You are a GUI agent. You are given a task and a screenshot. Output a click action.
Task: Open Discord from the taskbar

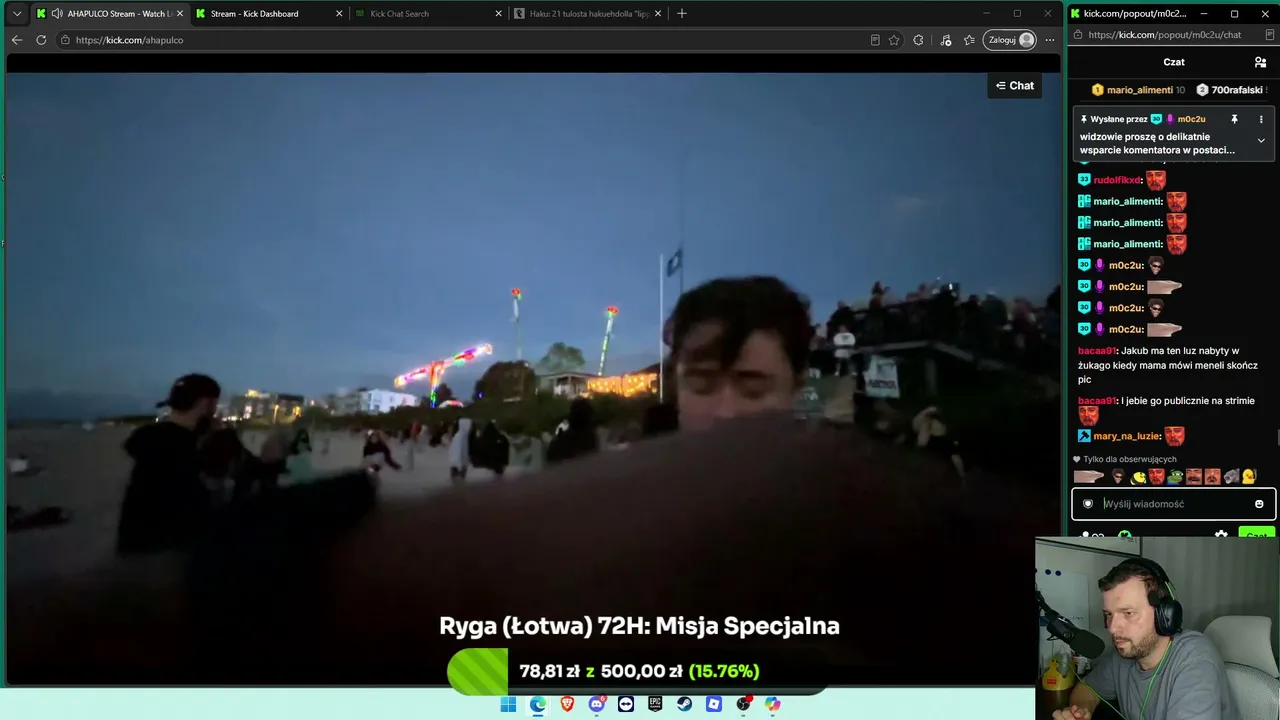[597, 704]
